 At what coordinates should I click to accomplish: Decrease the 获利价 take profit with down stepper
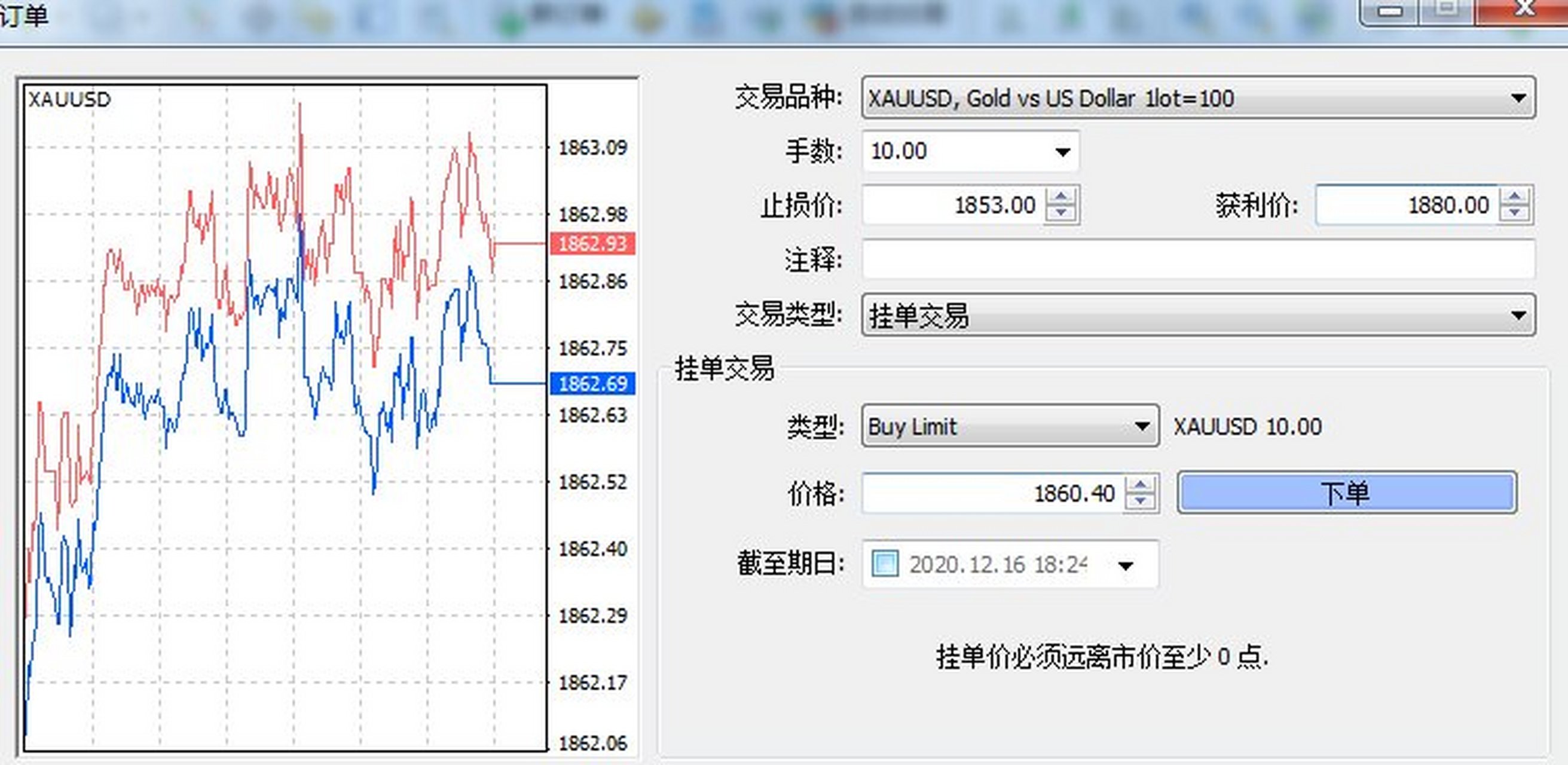coord(1515,213)
